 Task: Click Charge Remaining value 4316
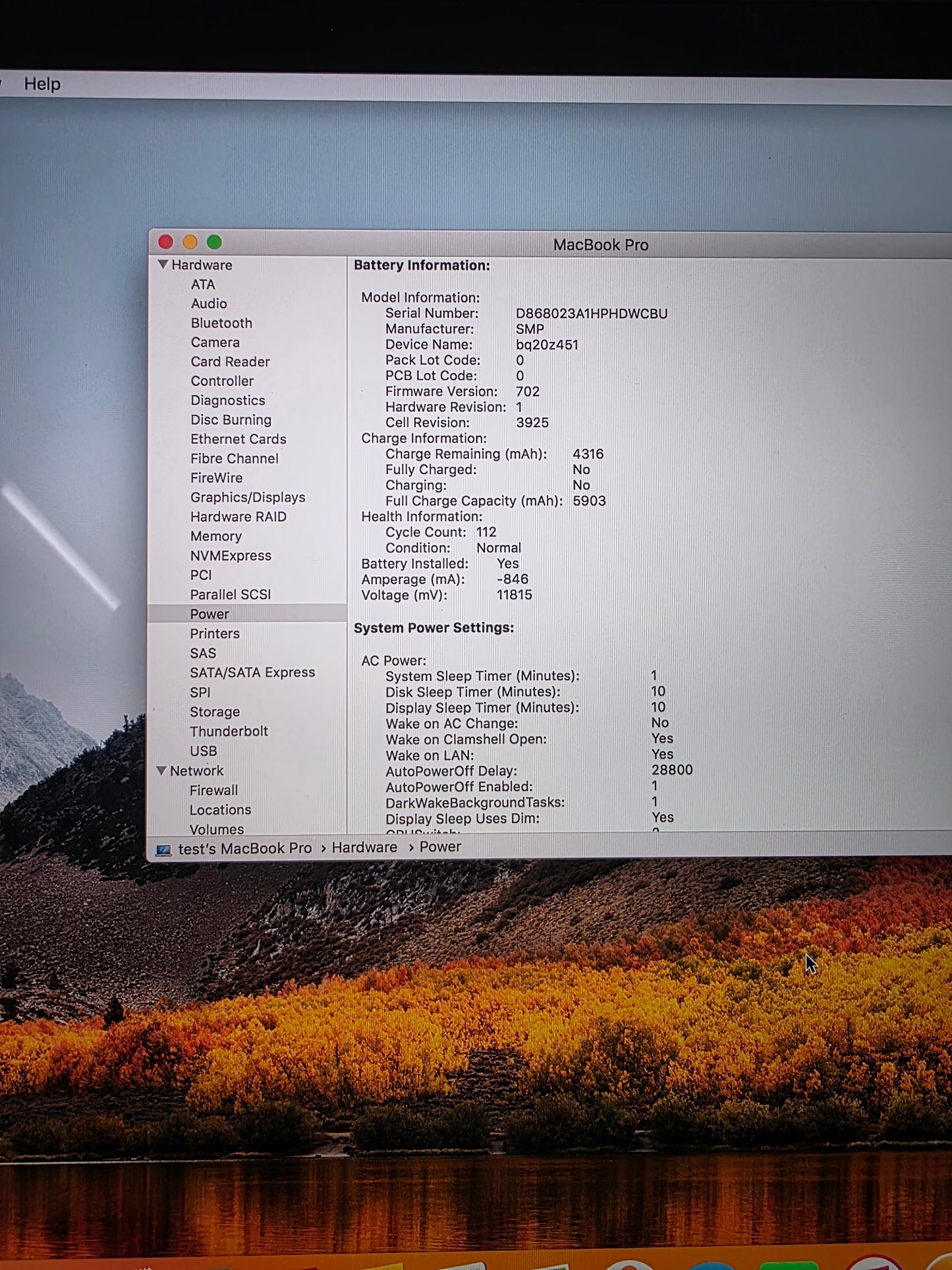[588, 454]
